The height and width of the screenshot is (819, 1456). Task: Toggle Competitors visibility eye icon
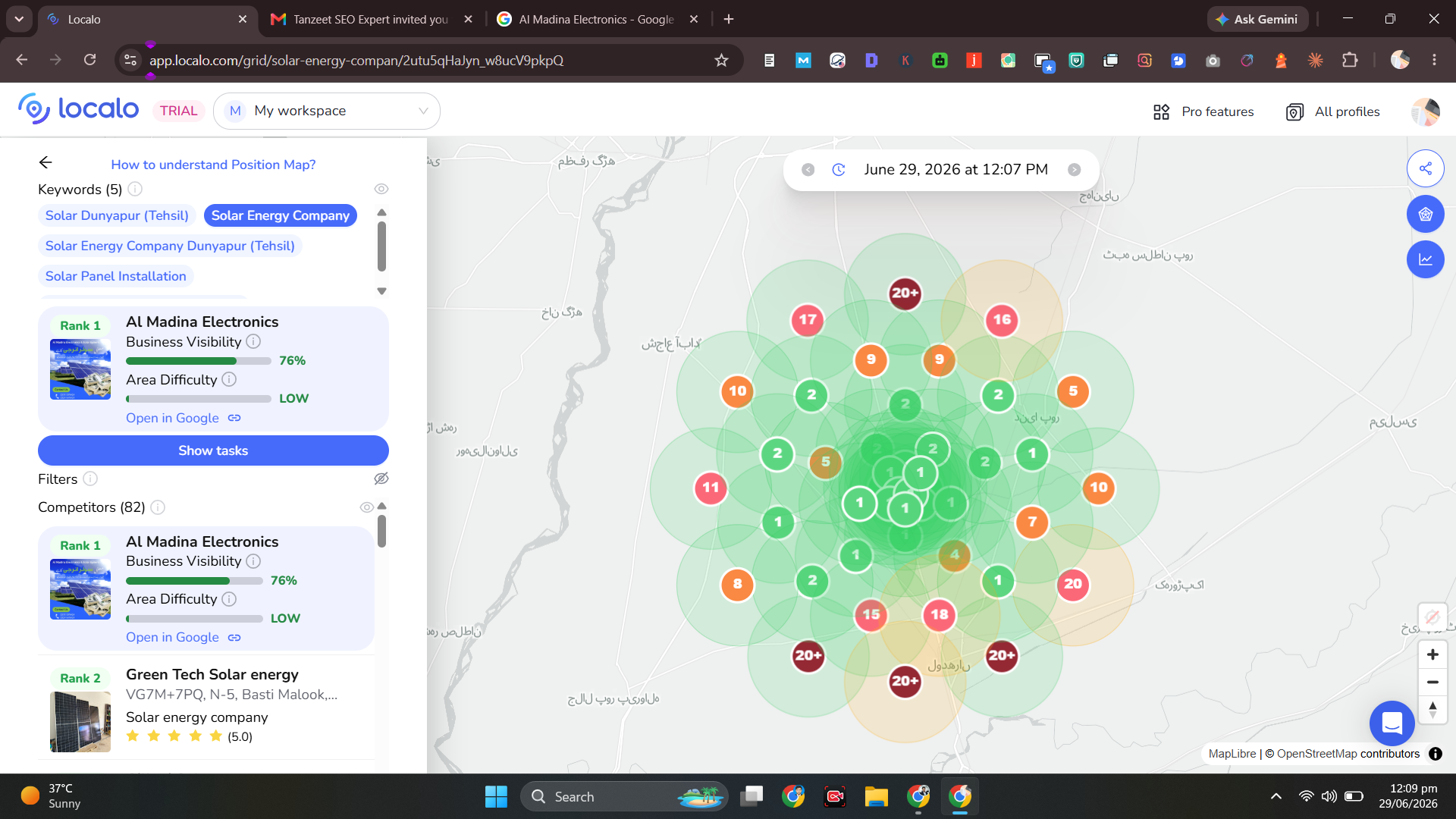(366, 507)
